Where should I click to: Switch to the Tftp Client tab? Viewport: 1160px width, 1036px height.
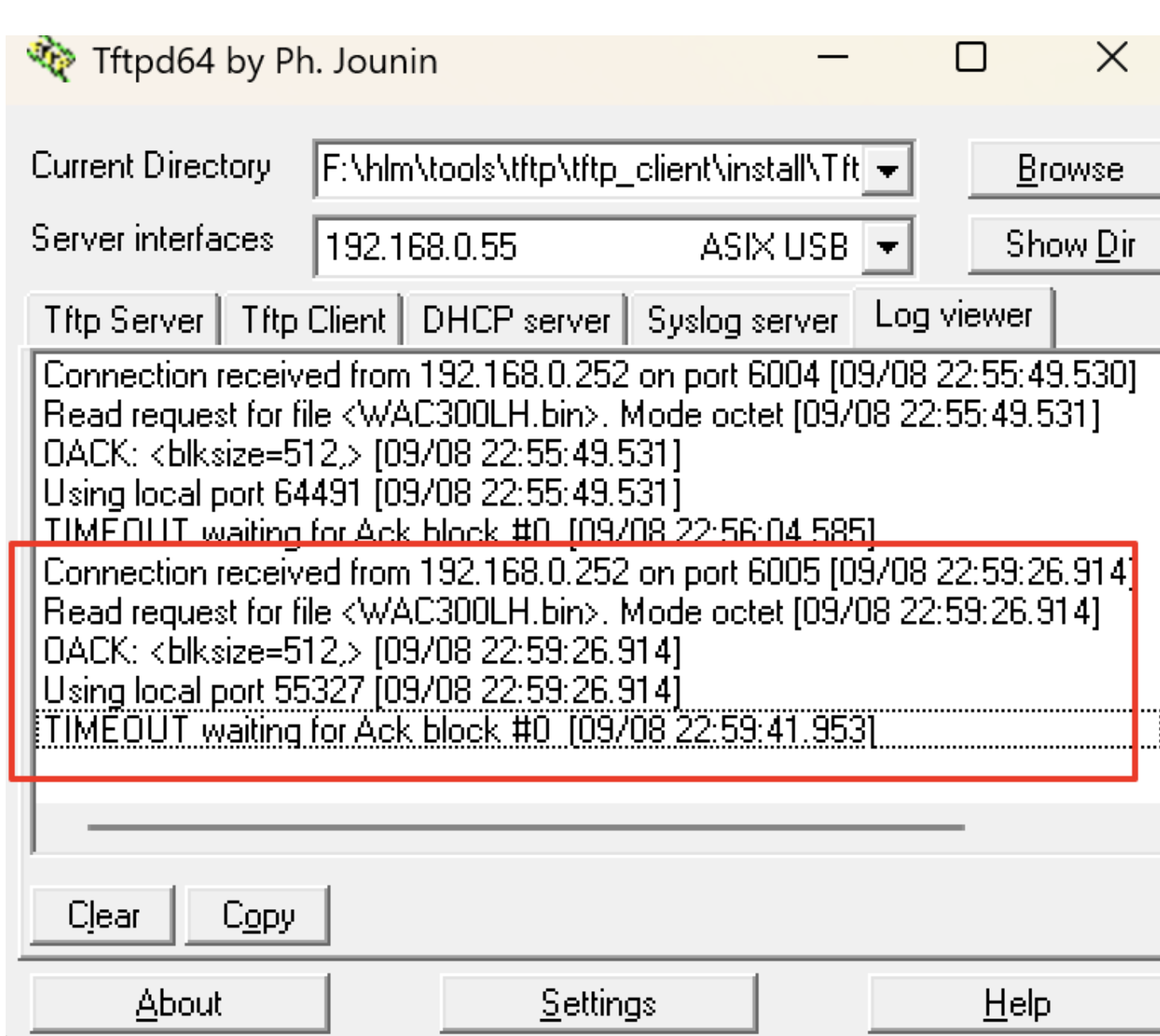point(313,320)
